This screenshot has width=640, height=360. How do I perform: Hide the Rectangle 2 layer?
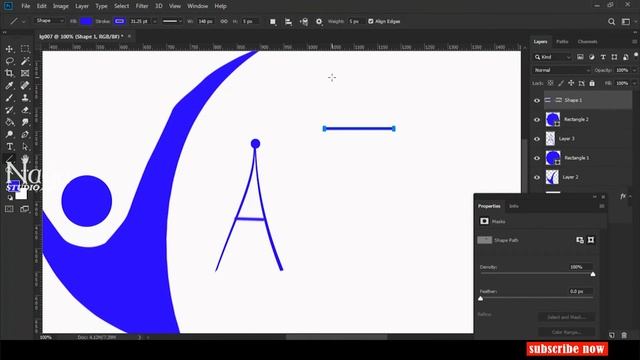pyautogui.click(x=537, y=120)
